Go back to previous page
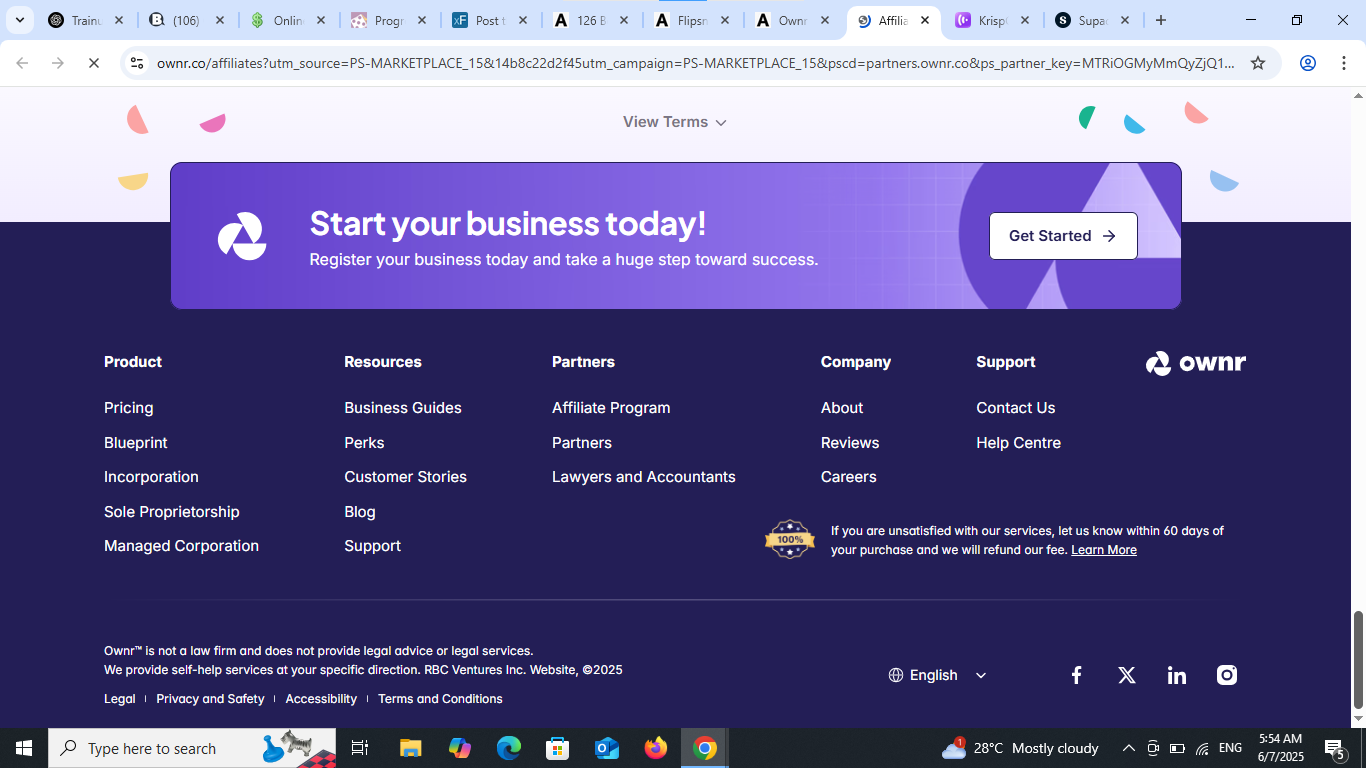Screen dimensions: 1366x768 tap(22, 63)
